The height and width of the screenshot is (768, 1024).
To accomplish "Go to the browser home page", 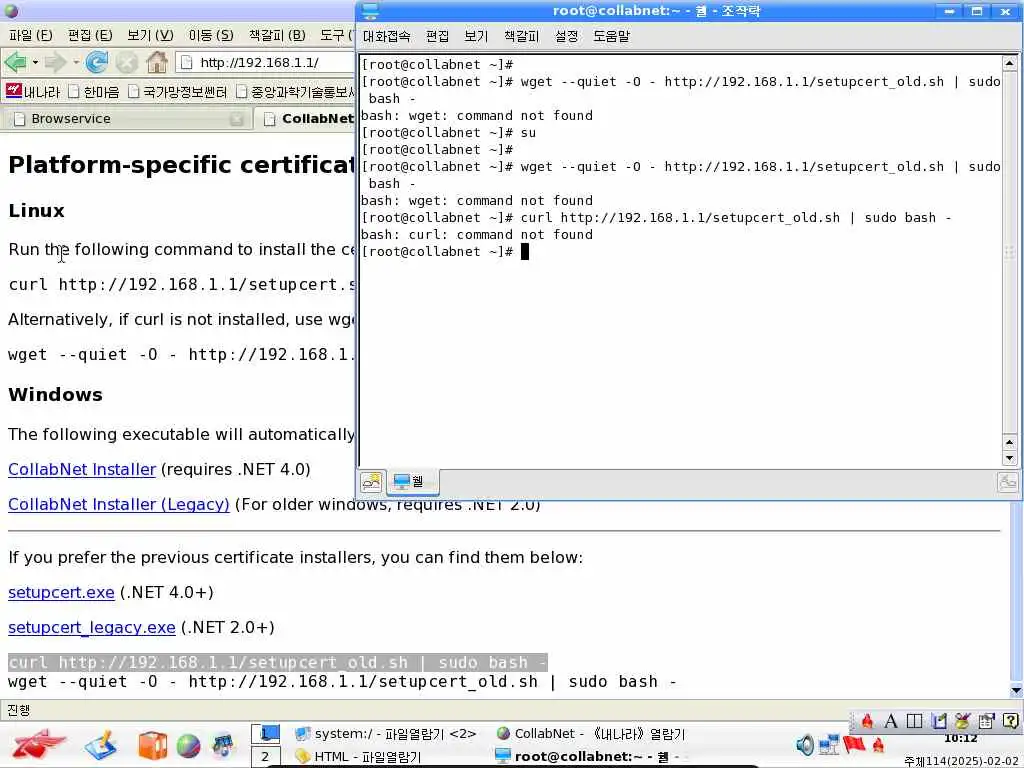I will pyautogui.click(x=157, y=62).
